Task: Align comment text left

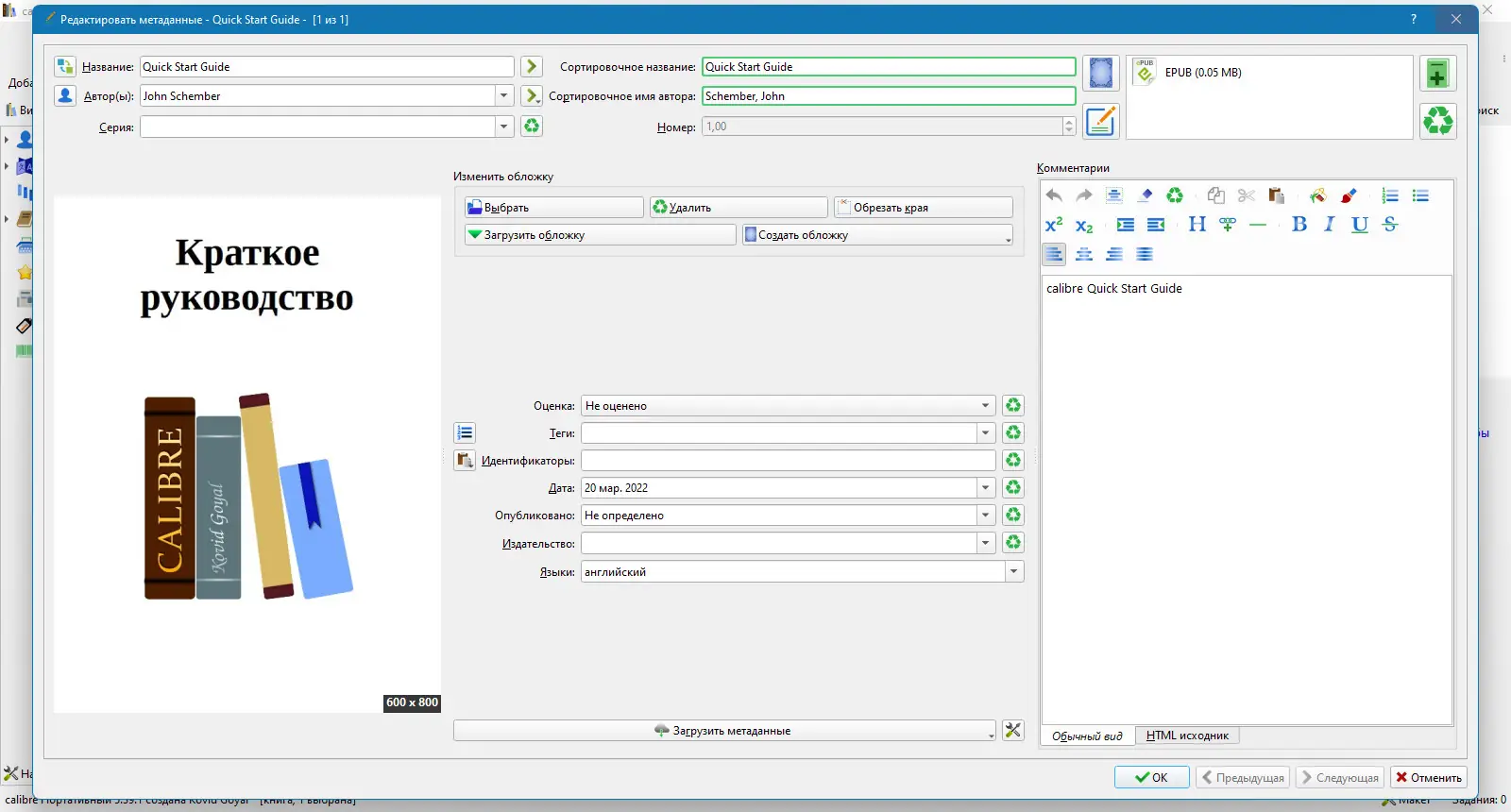Action: pyautogui.click(x=1054, y=254)
